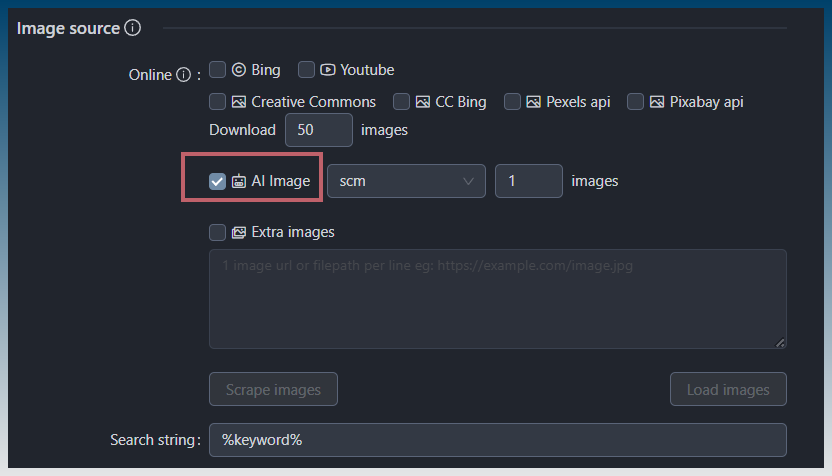Click the Scrape images button
The width and height of the screenshot is (832, 476).
pos(273,389)
